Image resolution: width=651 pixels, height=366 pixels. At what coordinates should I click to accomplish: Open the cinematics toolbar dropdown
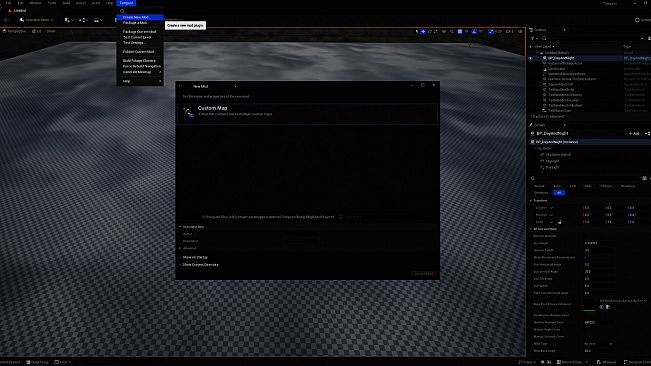98,20
